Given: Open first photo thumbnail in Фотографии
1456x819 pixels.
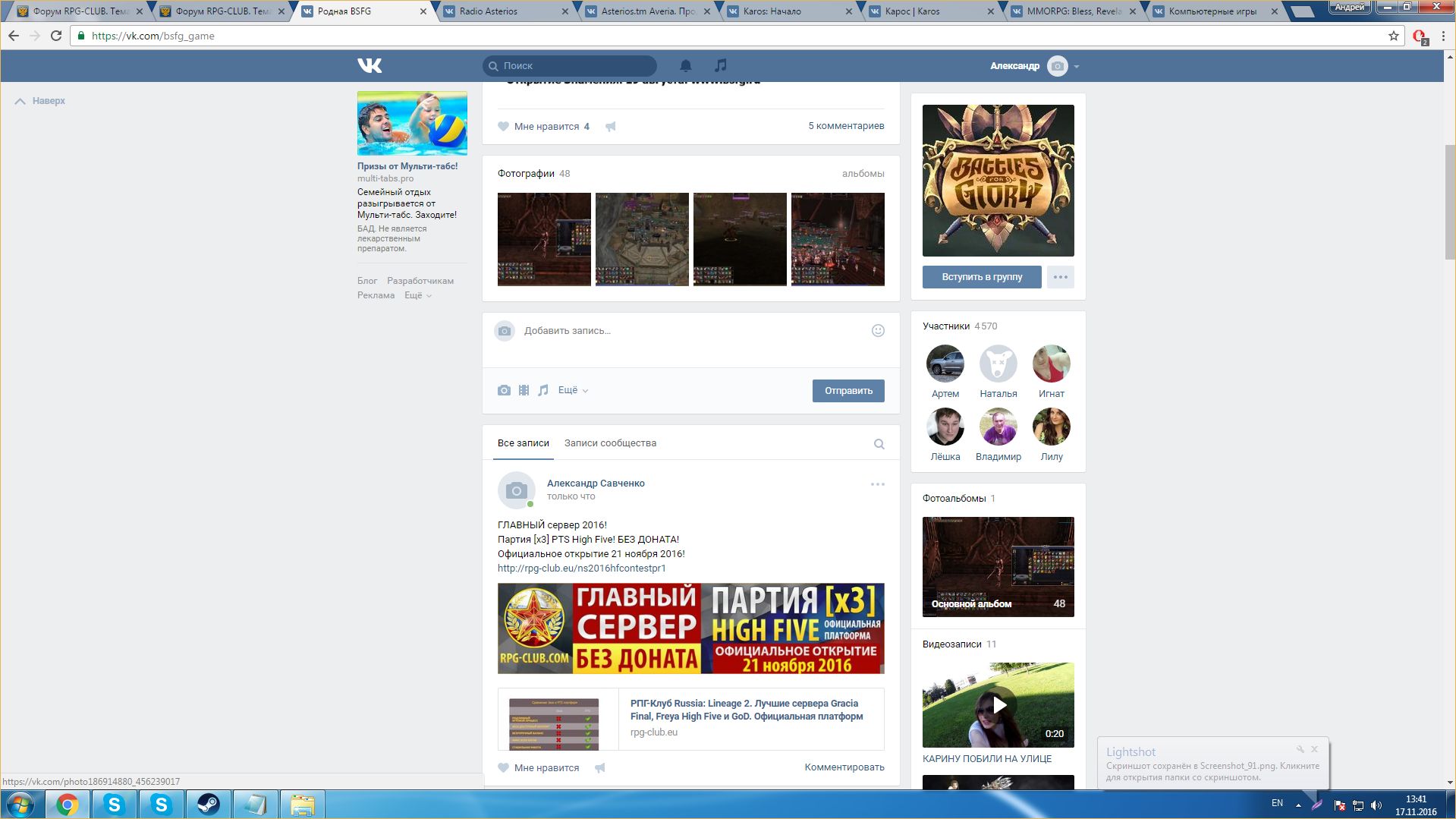Looking at the screenshot, I should point(544,239).
